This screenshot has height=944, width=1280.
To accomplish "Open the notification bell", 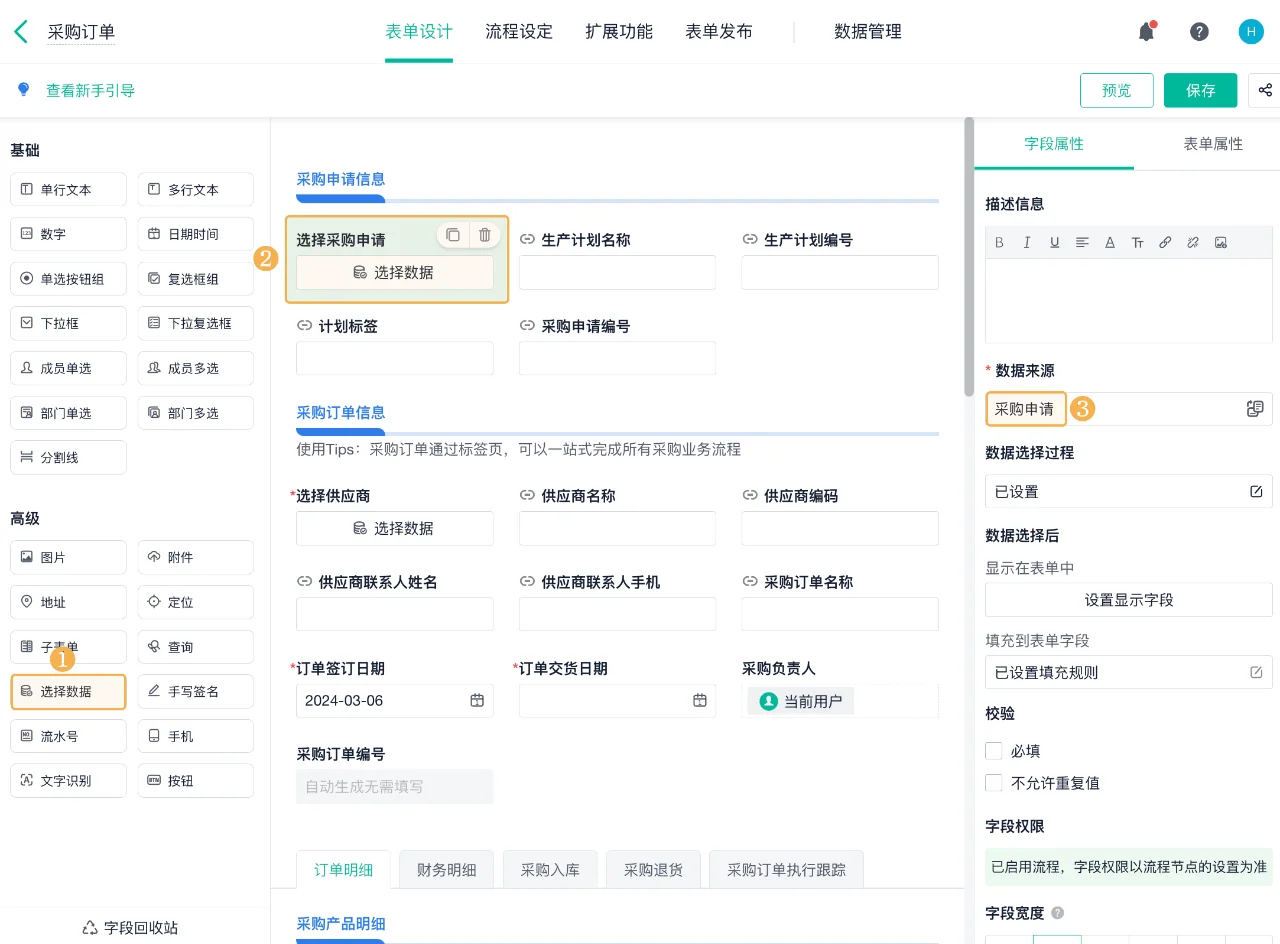I will (x=1146, y=31).
